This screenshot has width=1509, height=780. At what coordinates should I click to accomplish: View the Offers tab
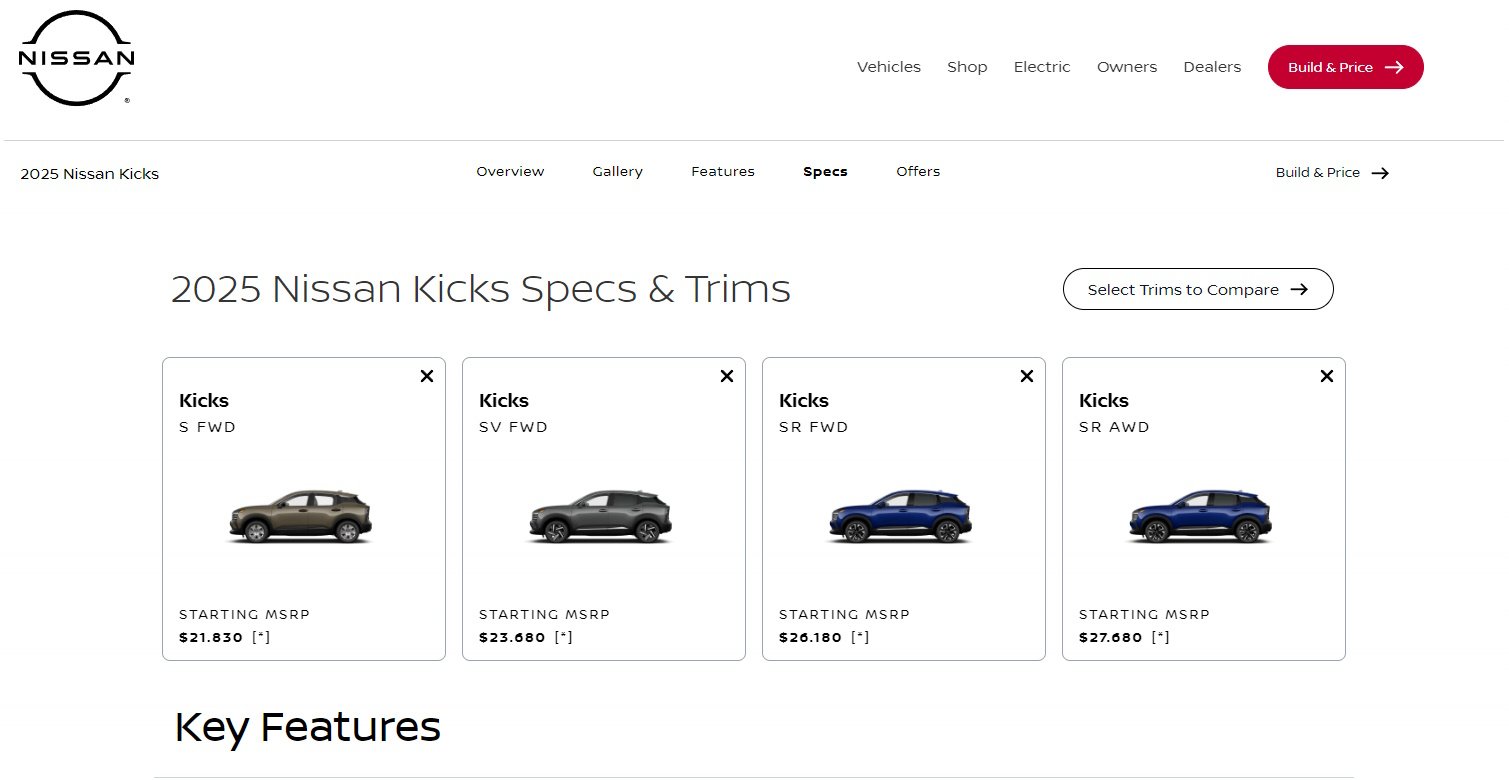[918, 172]
